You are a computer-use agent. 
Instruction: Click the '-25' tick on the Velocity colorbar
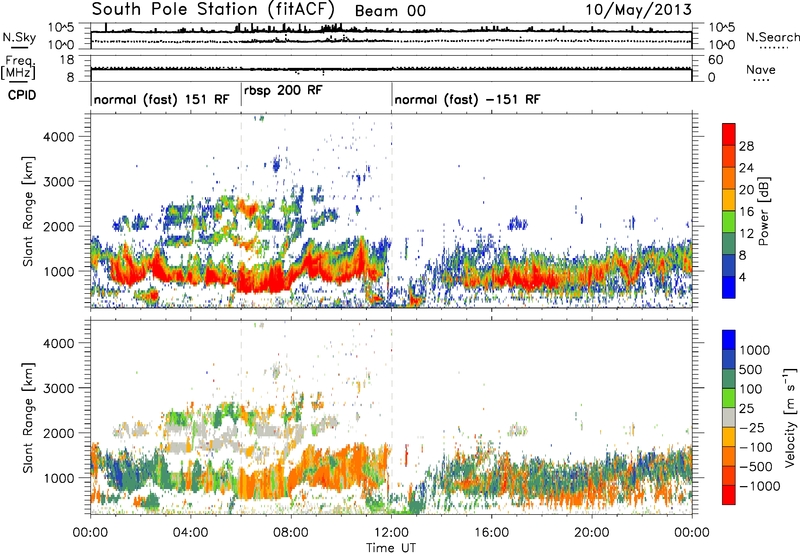point(754,427)
